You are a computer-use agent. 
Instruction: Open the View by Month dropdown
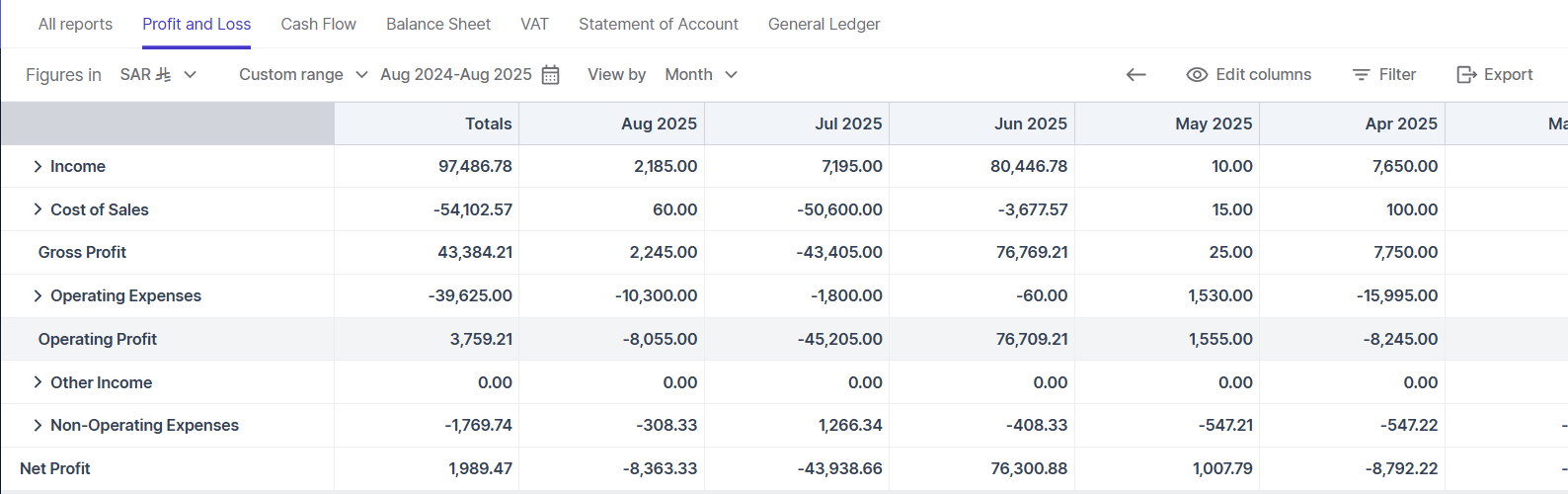pos(701,75)
